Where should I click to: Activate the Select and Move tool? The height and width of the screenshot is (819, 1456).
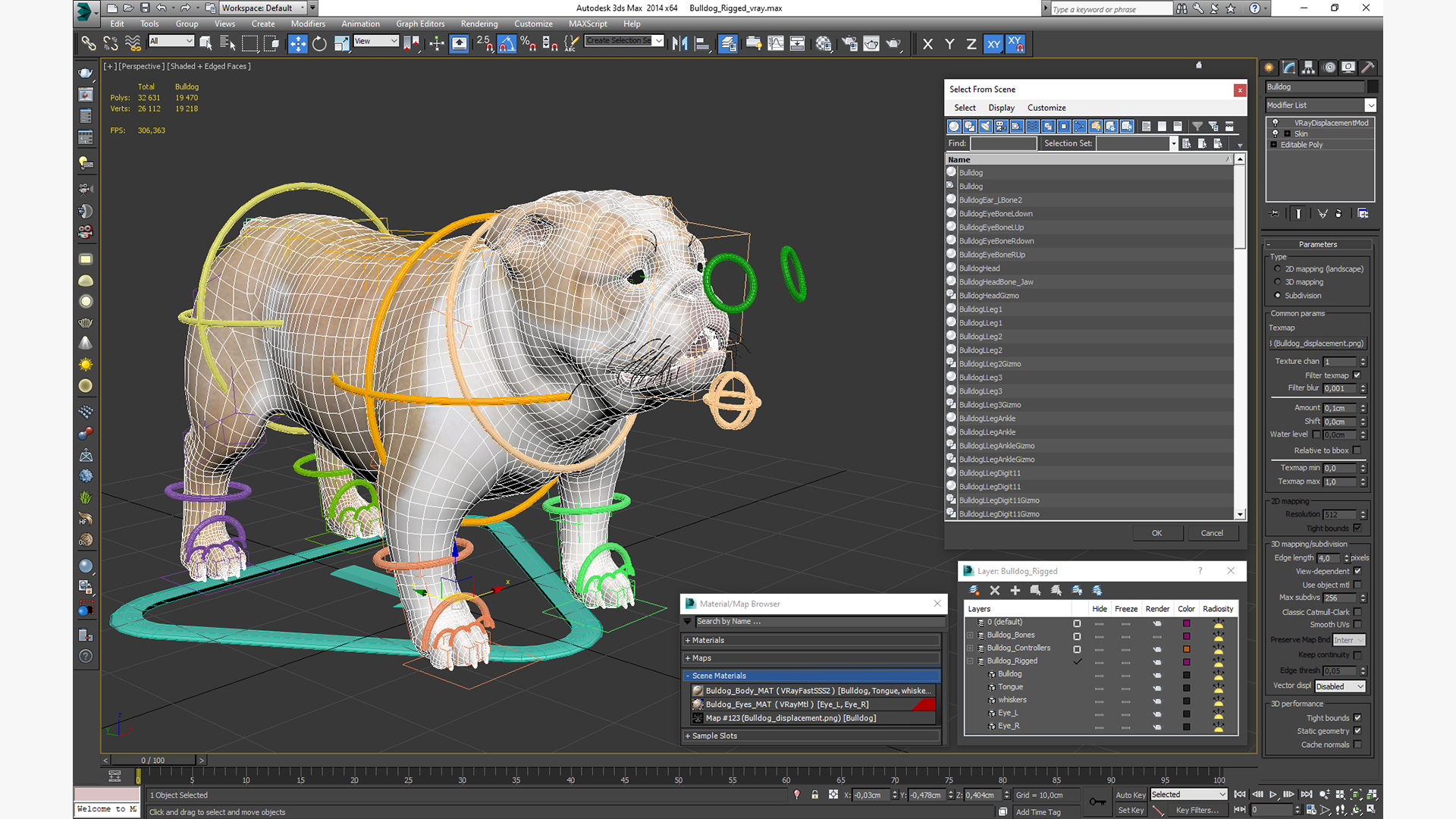tap(298, 44)
